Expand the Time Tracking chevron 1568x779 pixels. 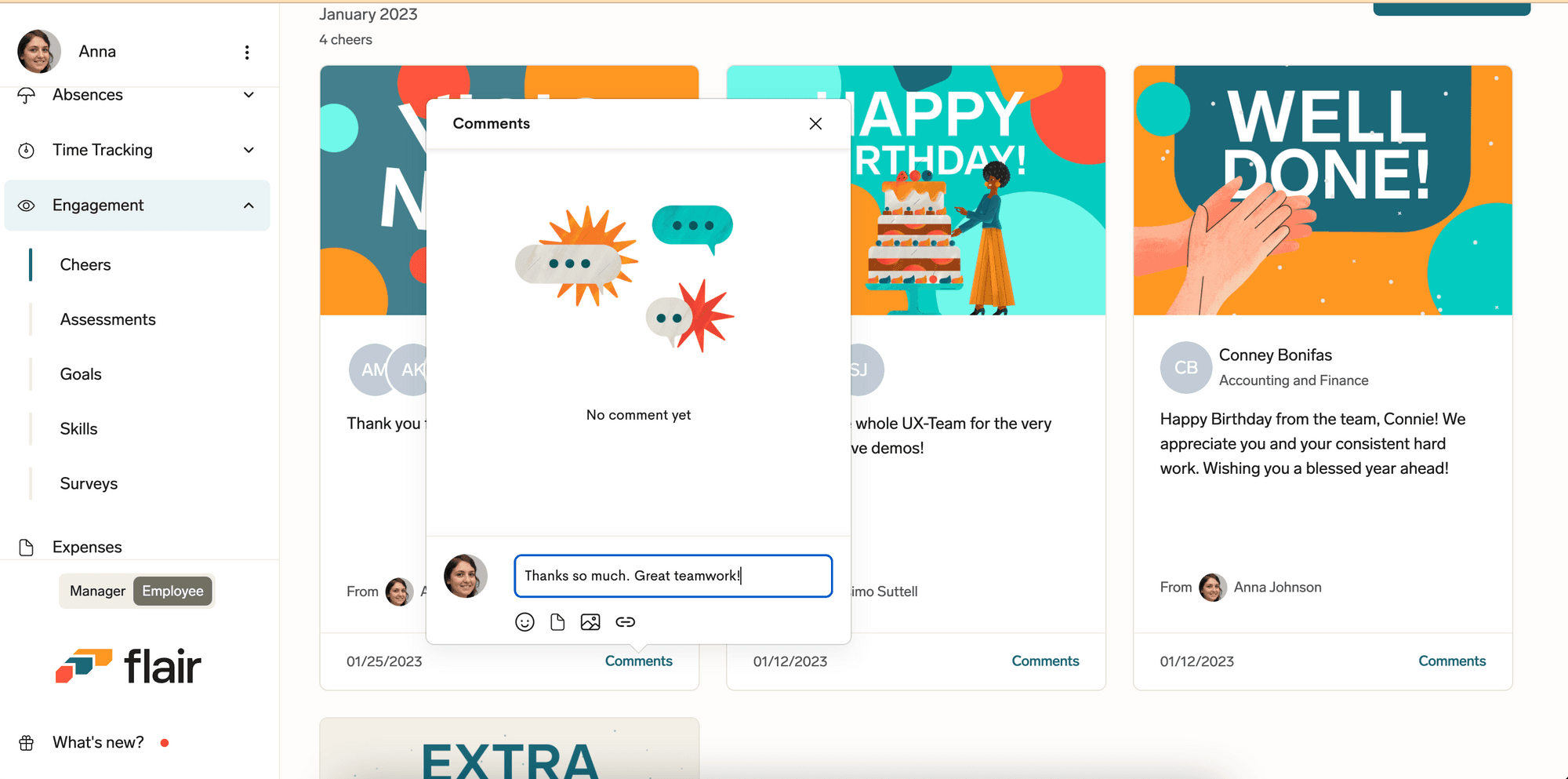pos(249,150)
